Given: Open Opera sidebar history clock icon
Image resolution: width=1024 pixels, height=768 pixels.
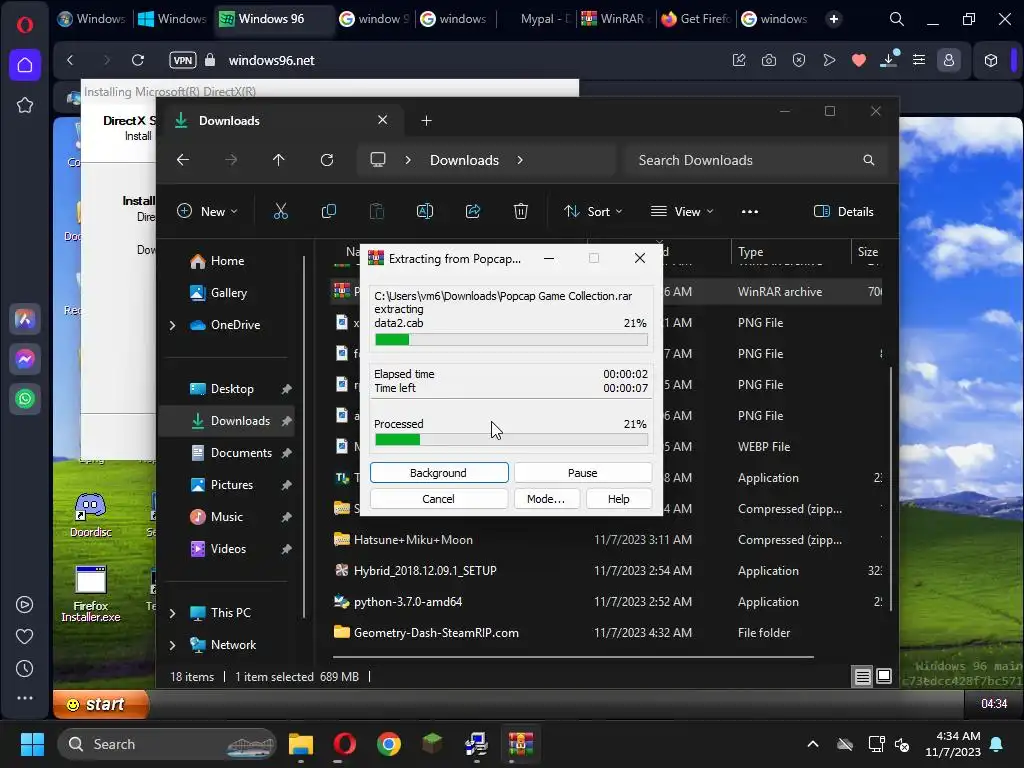Looking at the screenshot, I should click(x=24, y=668).
